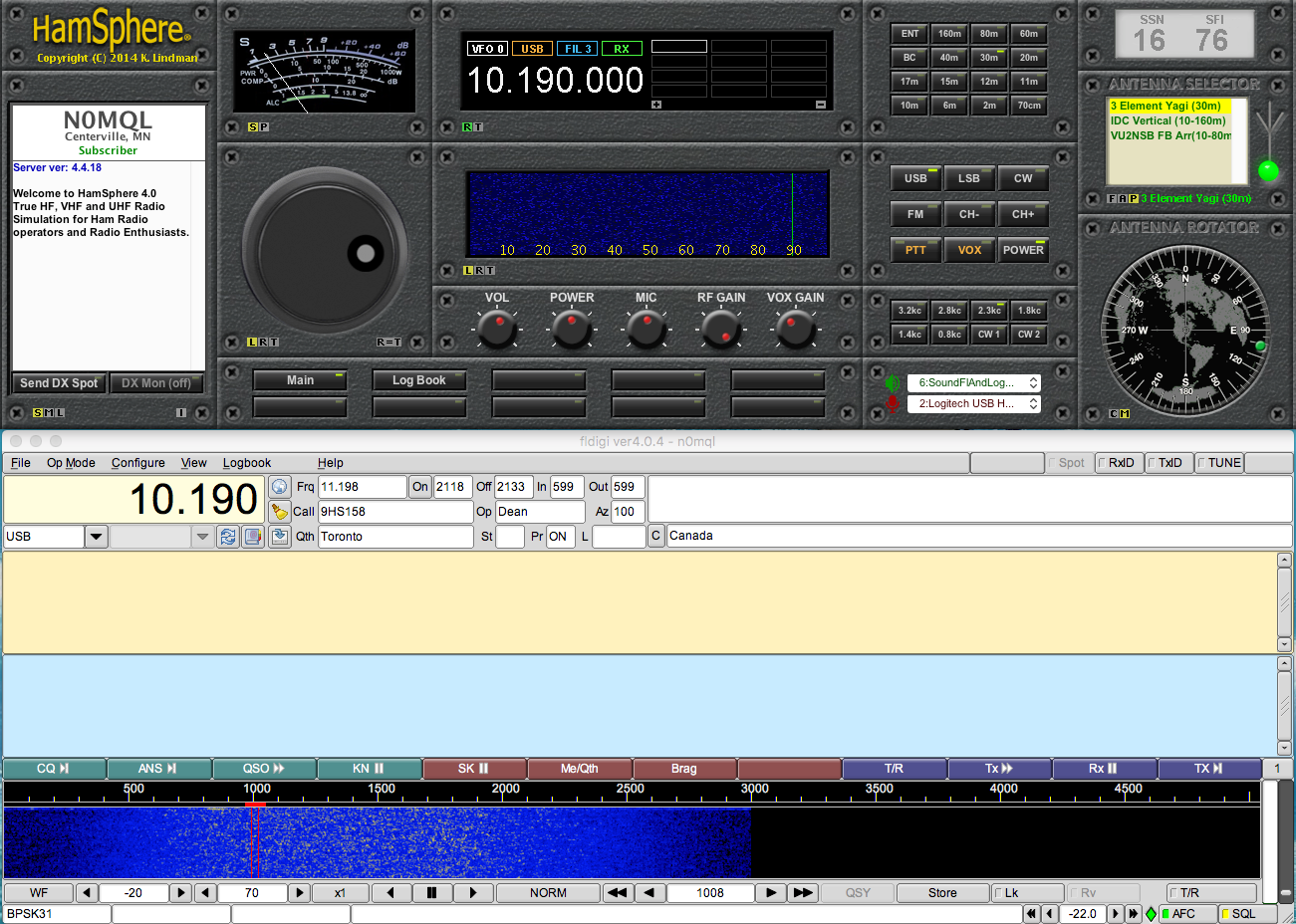
Task: Open the Op Mode menu
Action: pos(71,463)
